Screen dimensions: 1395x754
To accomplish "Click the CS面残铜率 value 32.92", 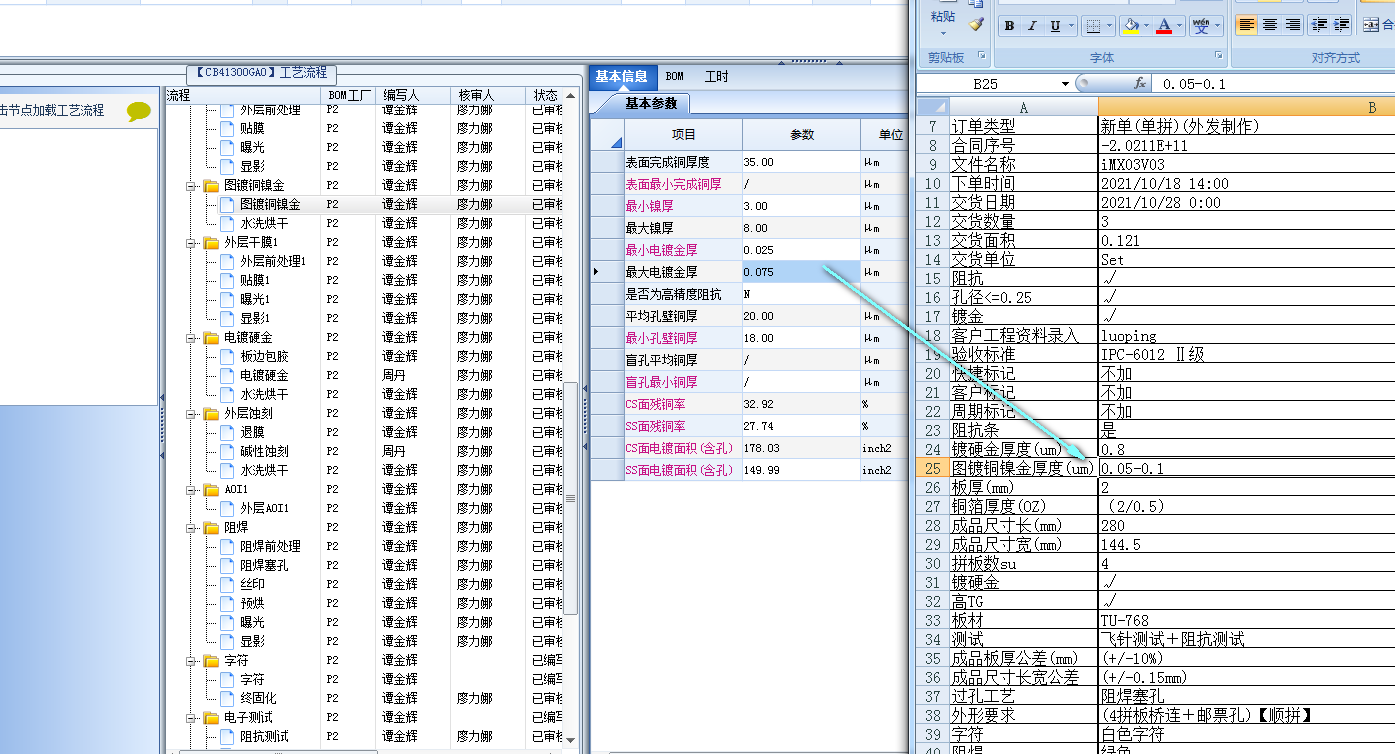I will point(801,404).
